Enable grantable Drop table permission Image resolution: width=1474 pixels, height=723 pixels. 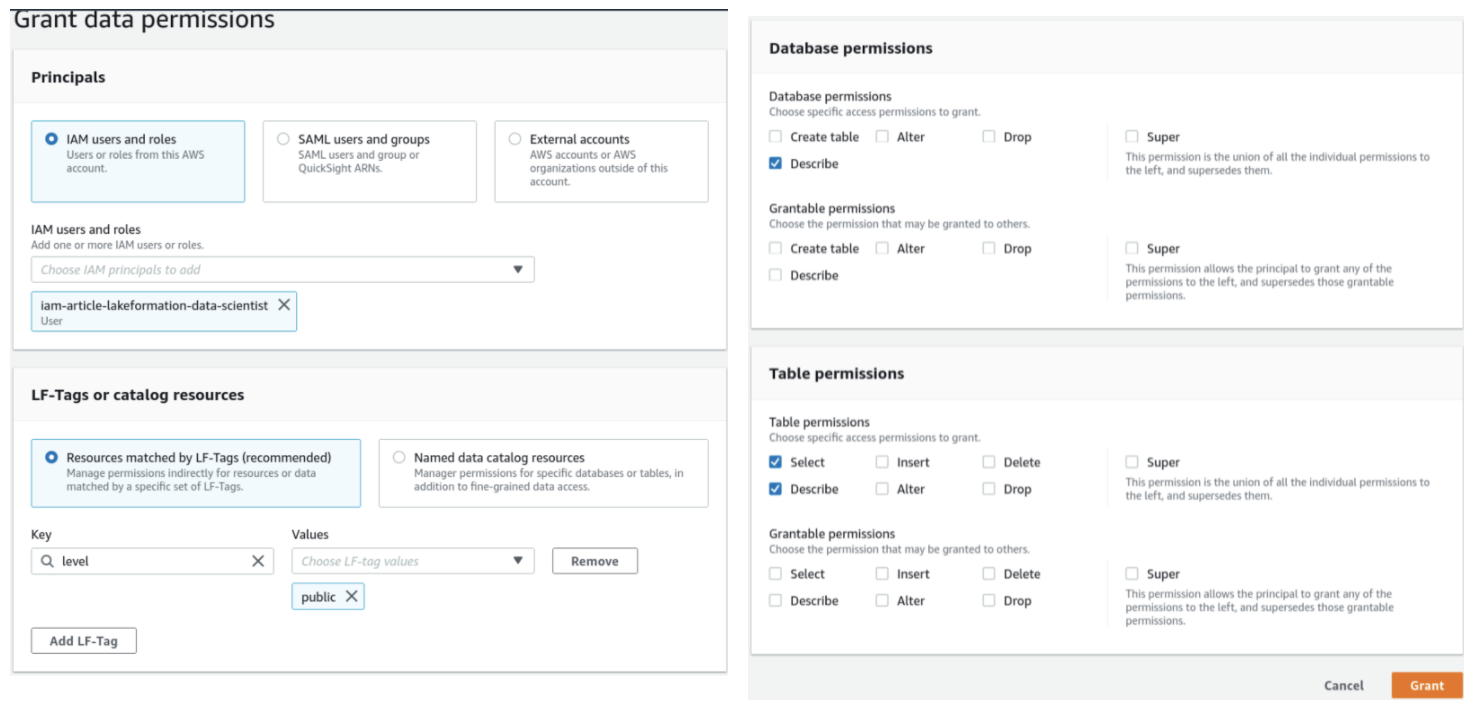pyautogui.click(x=988, y=601)
